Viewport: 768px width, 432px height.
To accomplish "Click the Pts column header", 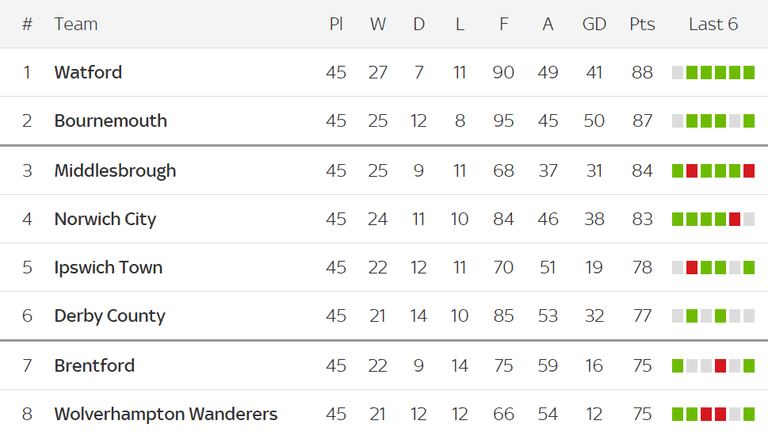I will click(x=642, y=24).
